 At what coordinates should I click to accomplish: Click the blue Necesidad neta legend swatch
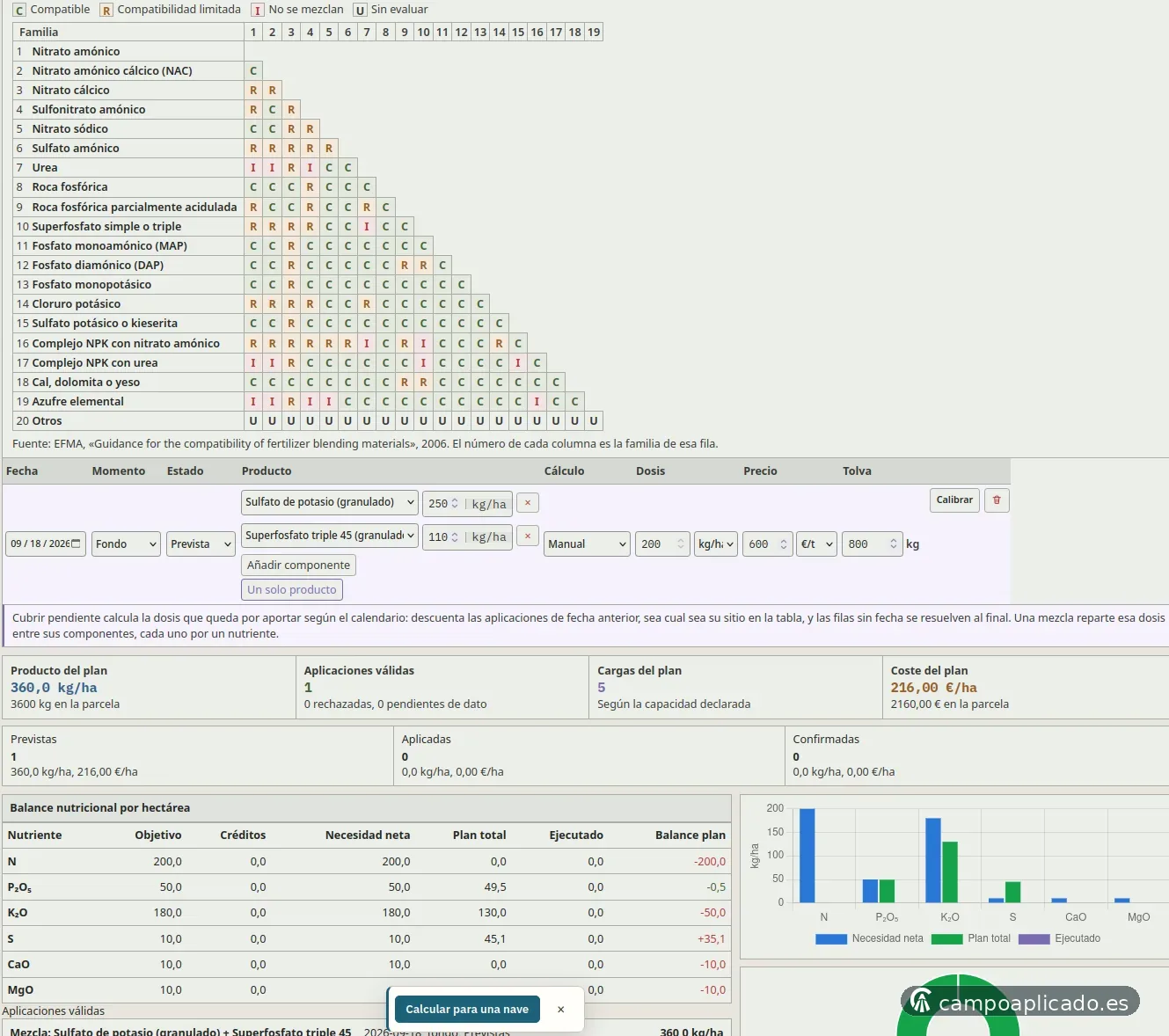831,939
